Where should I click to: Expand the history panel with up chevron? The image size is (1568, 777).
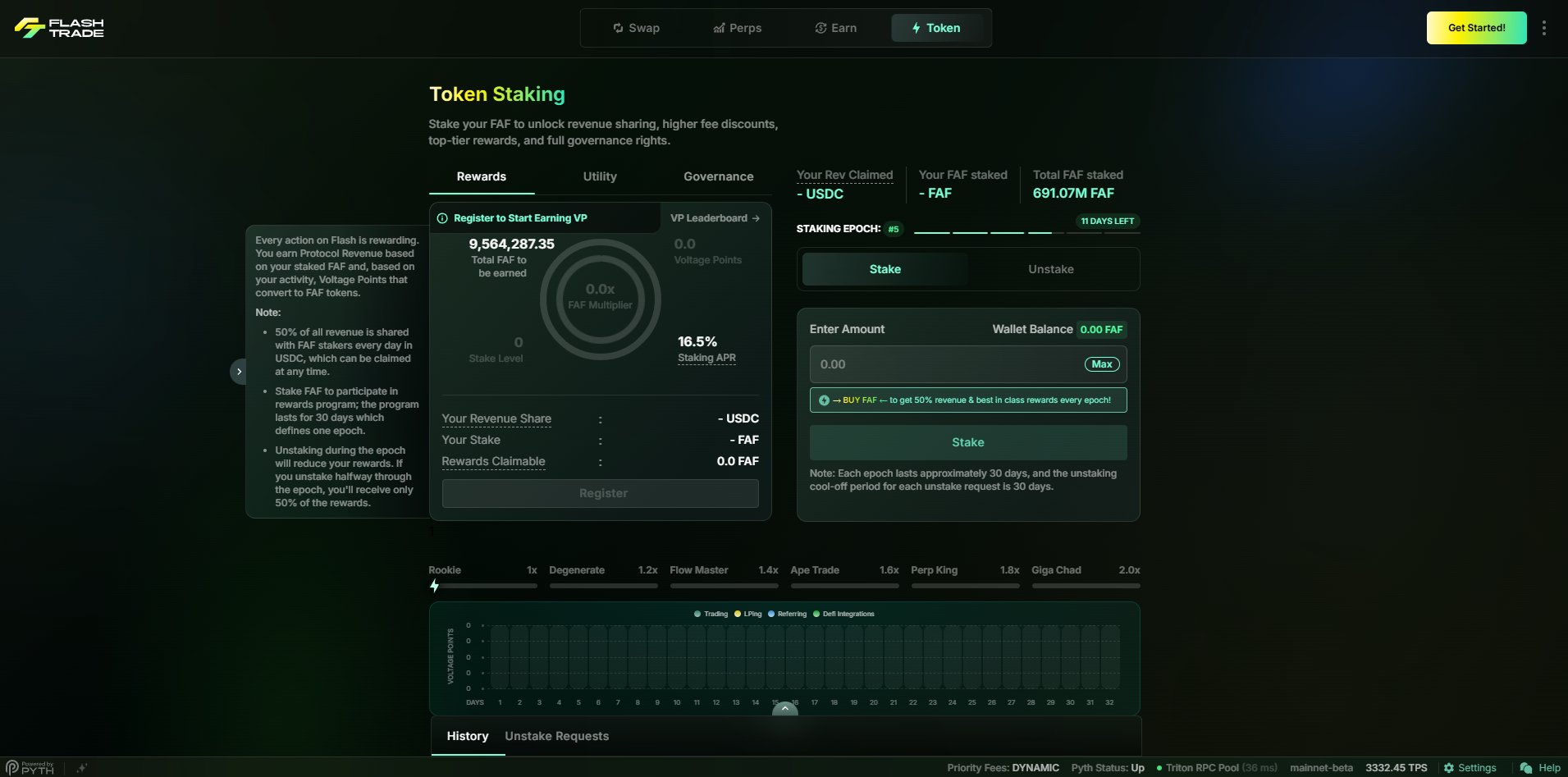tap(784, 708)
